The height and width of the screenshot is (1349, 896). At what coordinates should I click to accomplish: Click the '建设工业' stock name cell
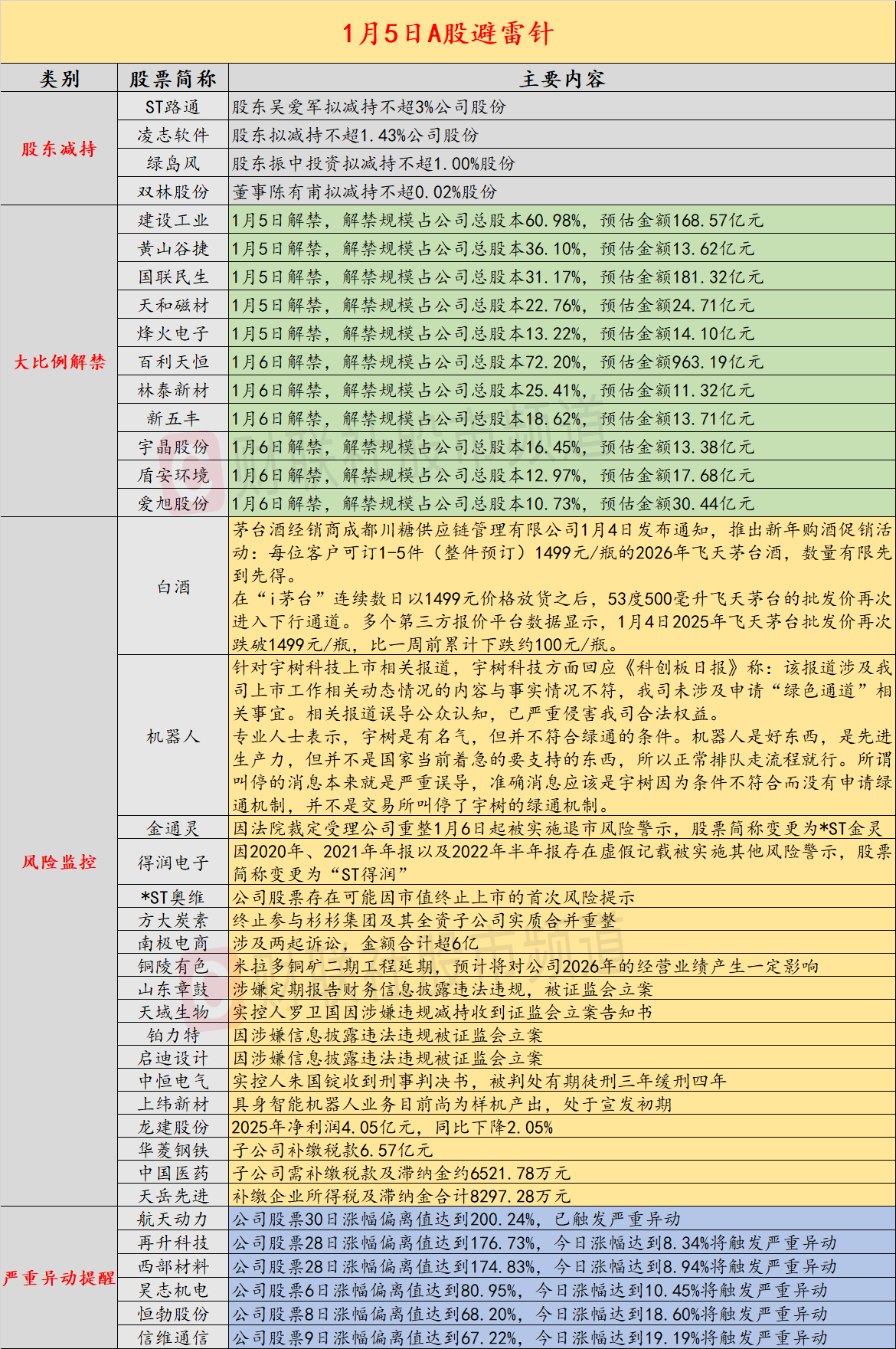click(173, 221)
